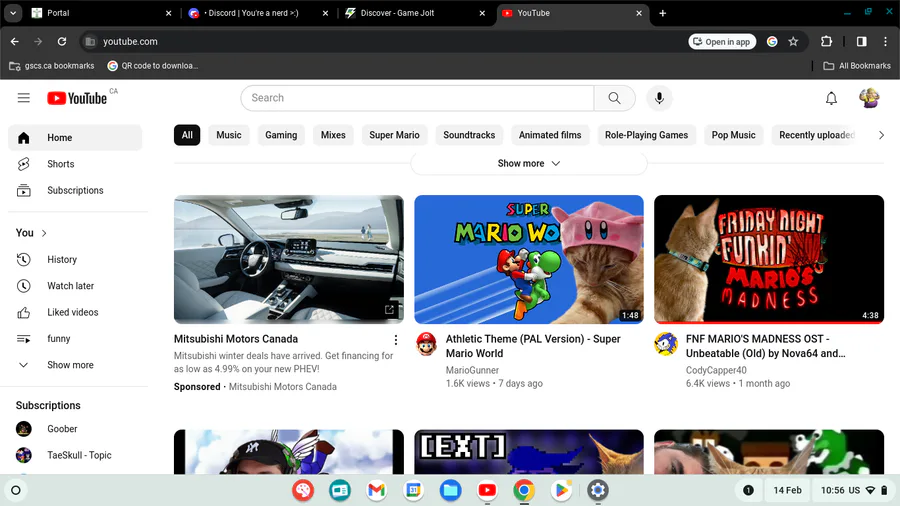Viewport: 900px width, 506px height.
Task: Open Files app on the shelf
Action: [451, 490]
